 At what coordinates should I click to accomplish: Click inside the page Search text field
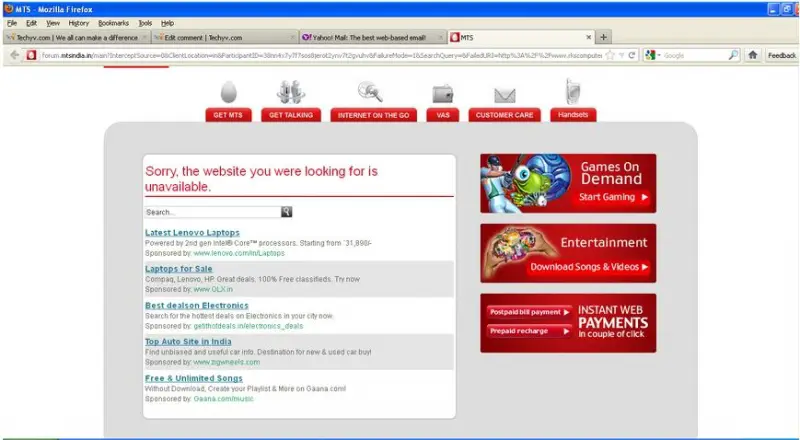(213, 212)
